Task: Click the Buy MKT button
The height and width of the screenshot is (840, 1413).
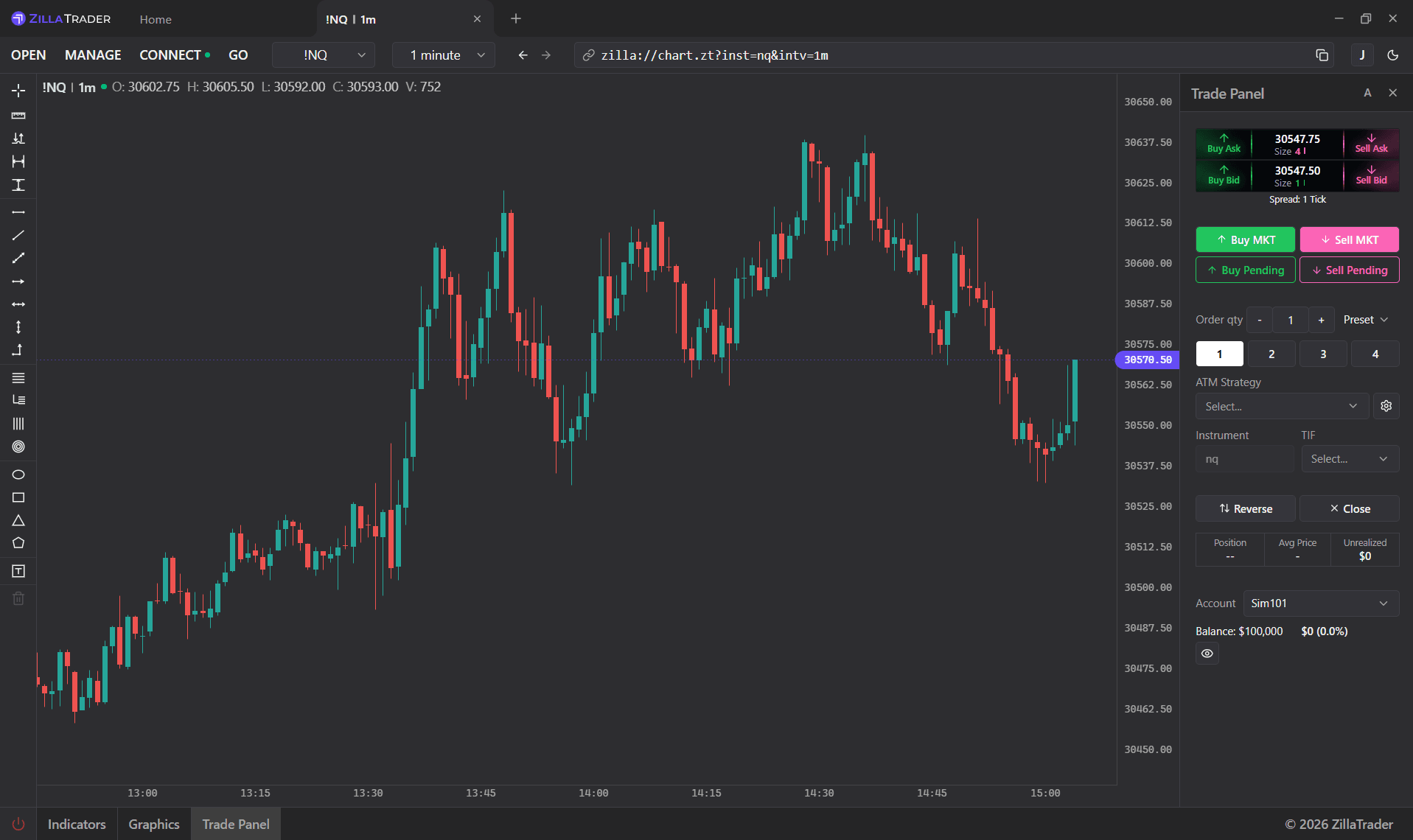Action: (1246, 239)
